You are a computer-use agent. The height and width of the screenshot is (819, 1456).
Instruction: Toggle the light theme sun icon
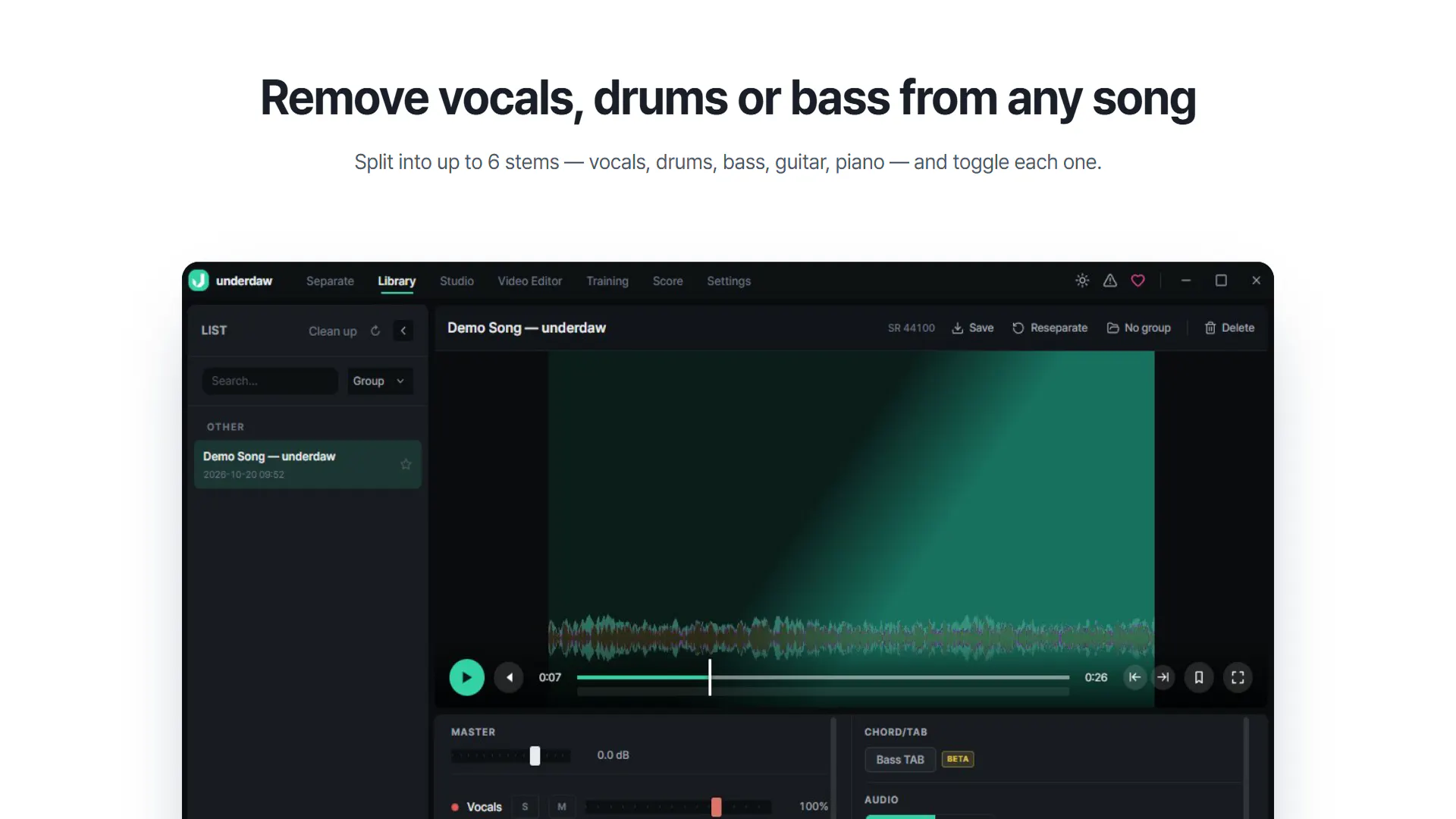[1082, 281]
